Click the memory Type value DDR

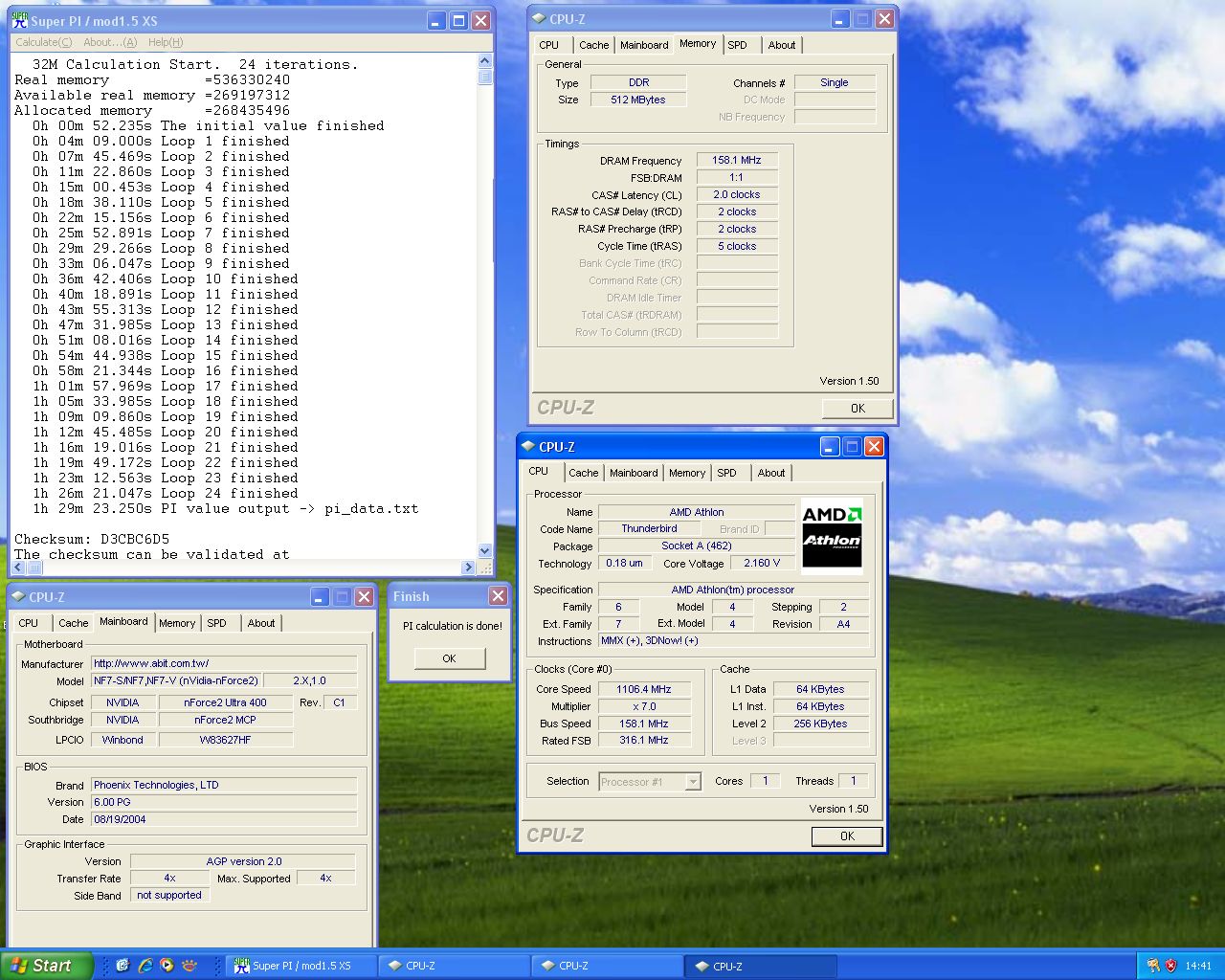(x=638, y=82)
